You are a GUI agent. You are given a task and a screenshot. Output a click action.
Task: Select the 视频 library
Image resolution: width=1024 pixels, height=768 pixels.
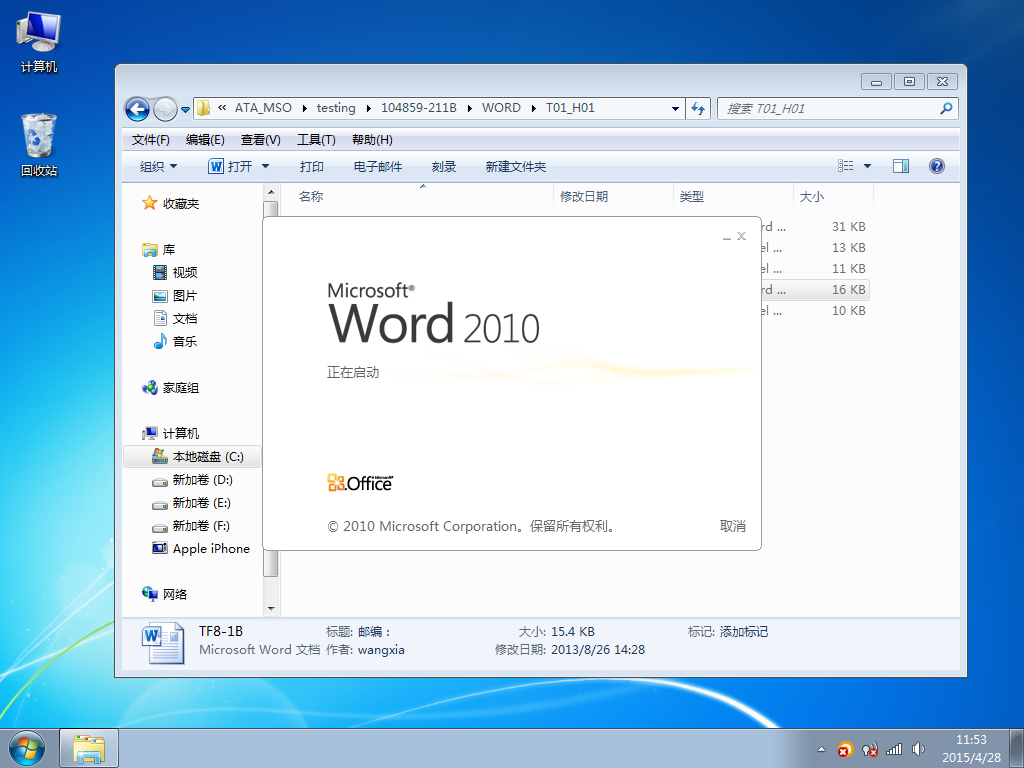click(x=174, y=272)
